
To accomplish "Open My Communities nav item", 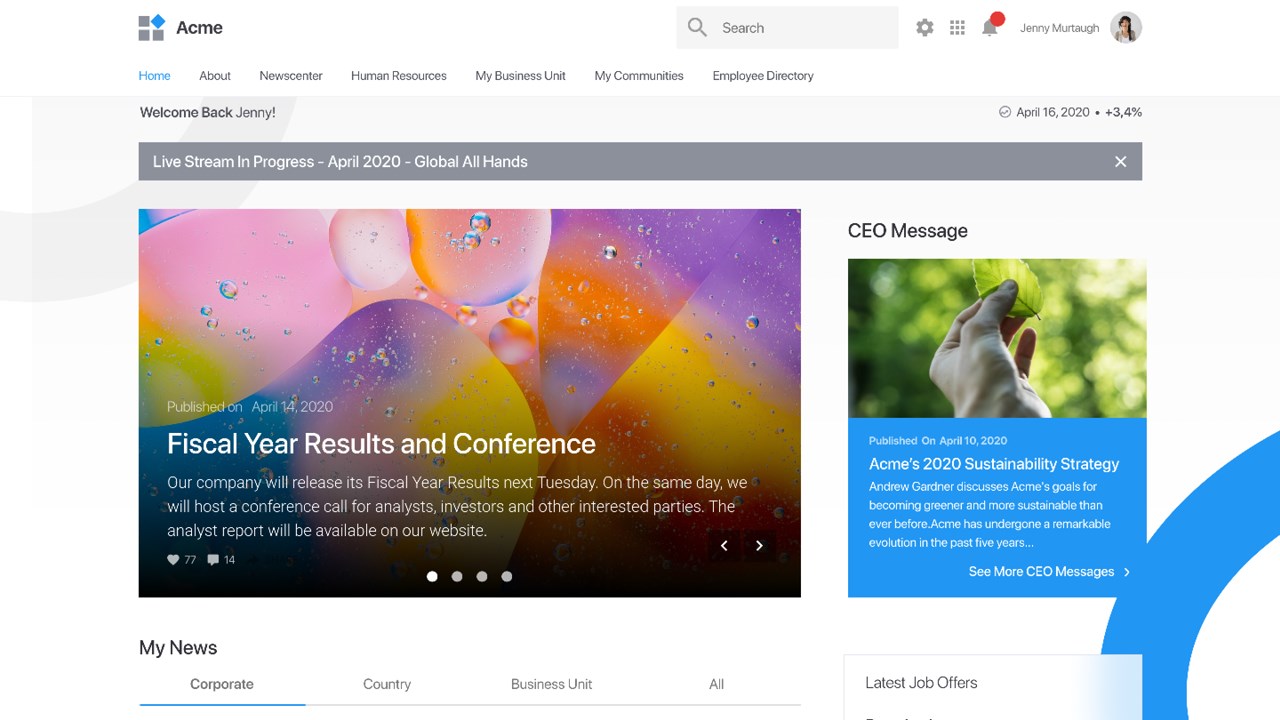I will pyautogui.click(x=639, y=76).
